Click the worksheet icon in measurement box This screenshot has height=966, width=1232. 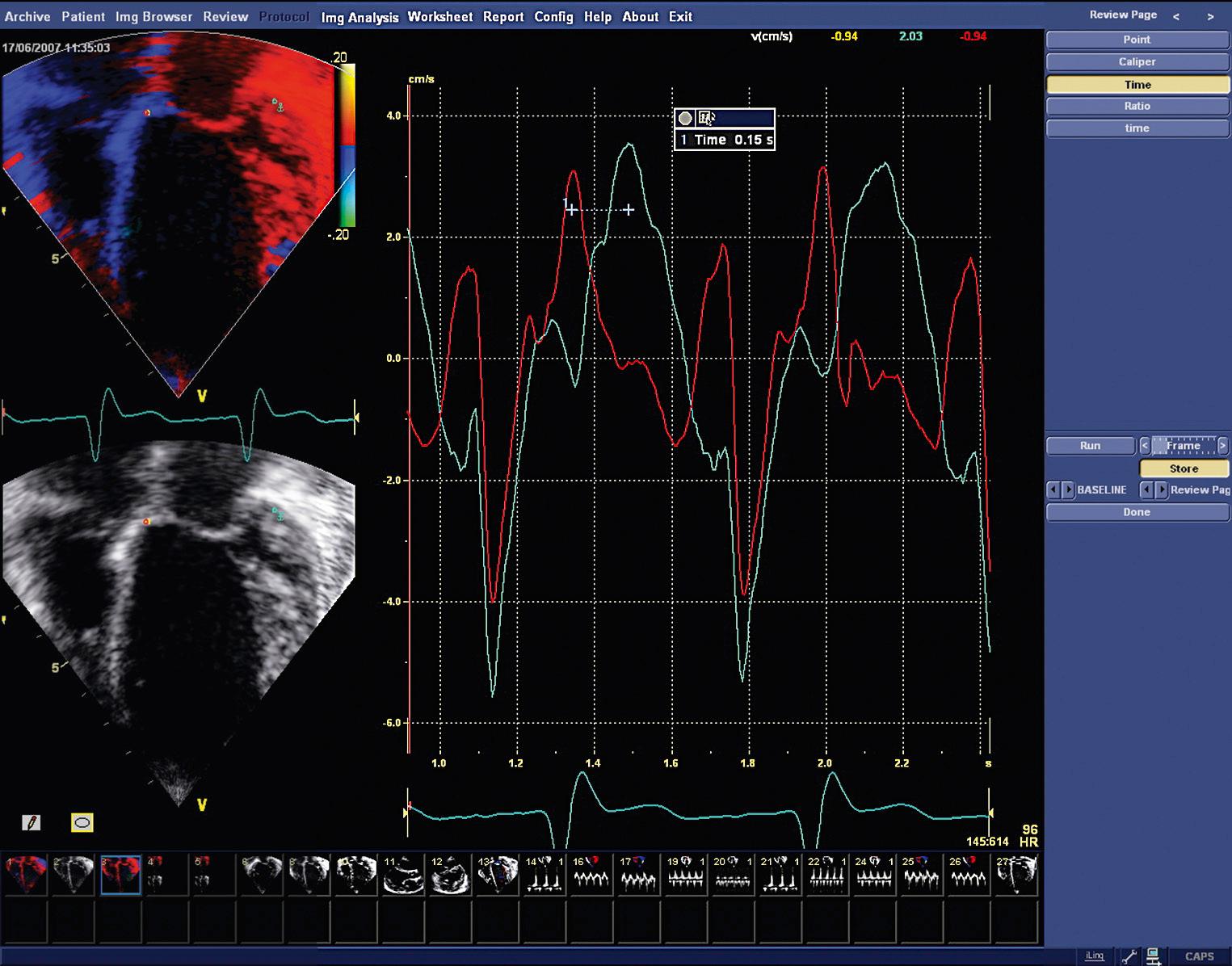(706, 118)
